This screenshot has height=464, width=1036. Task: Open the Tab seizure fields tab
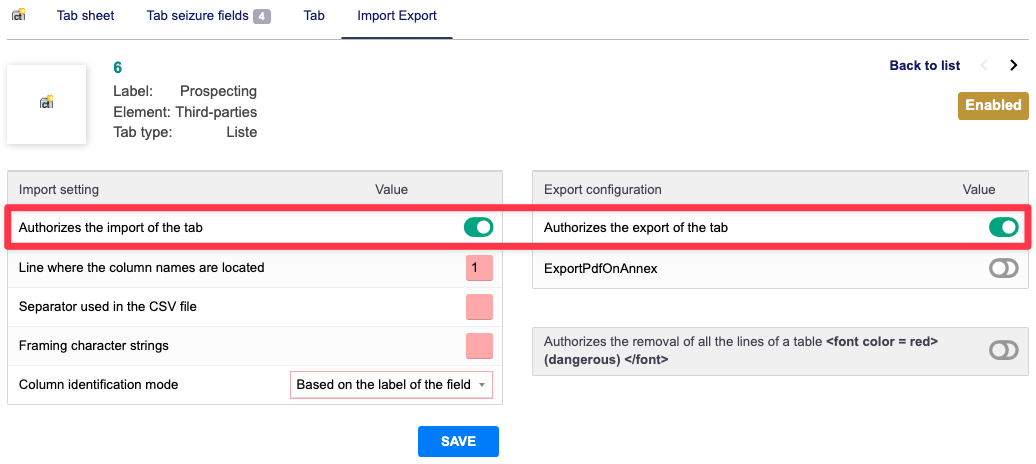(197, 16)
